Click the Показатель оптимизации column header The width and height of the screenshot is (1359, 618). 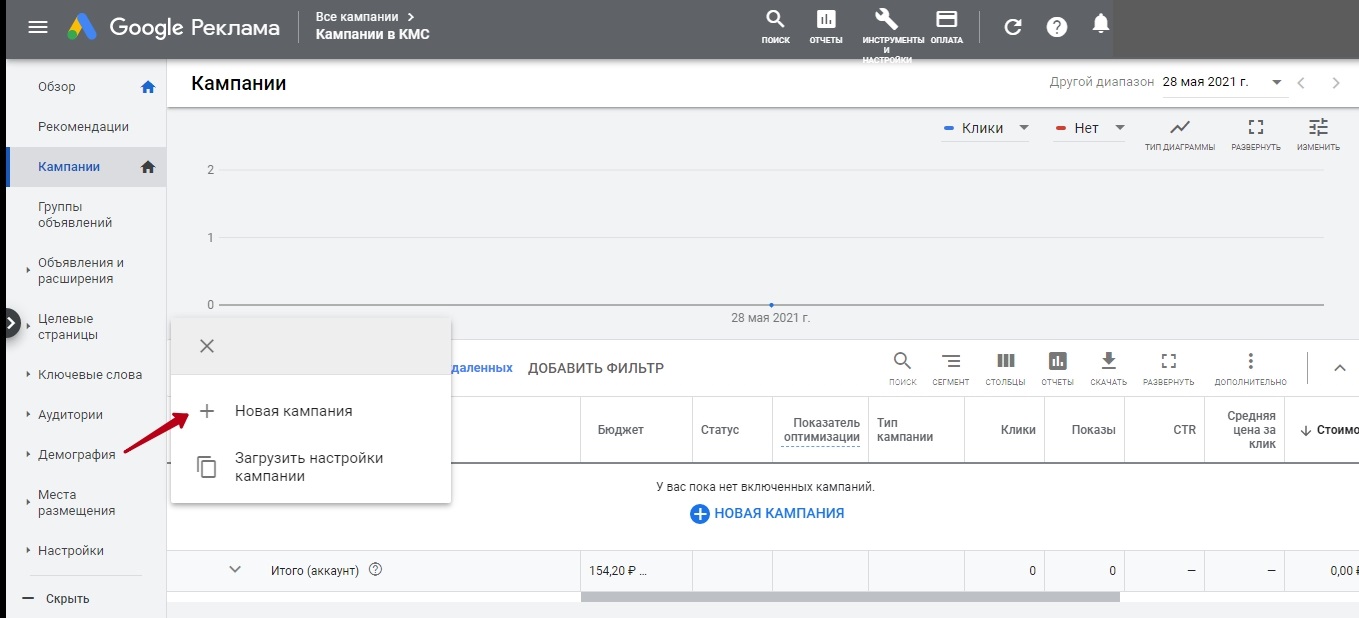821,430
